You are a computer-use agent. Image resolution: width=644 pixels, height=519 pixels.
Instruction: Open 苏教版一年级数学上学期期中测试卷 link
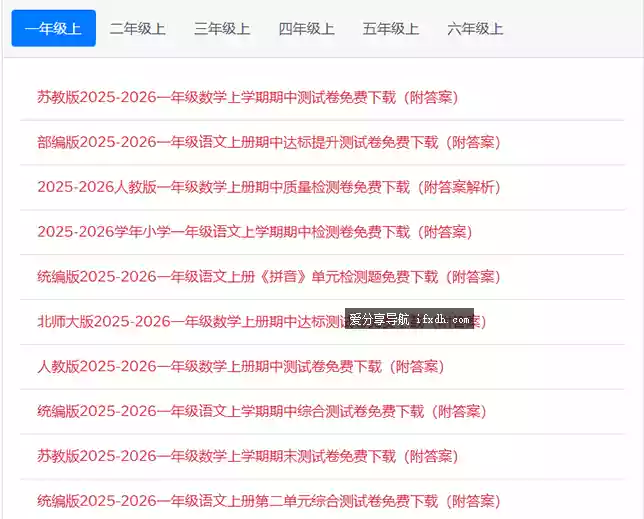(x=248, y=97)
